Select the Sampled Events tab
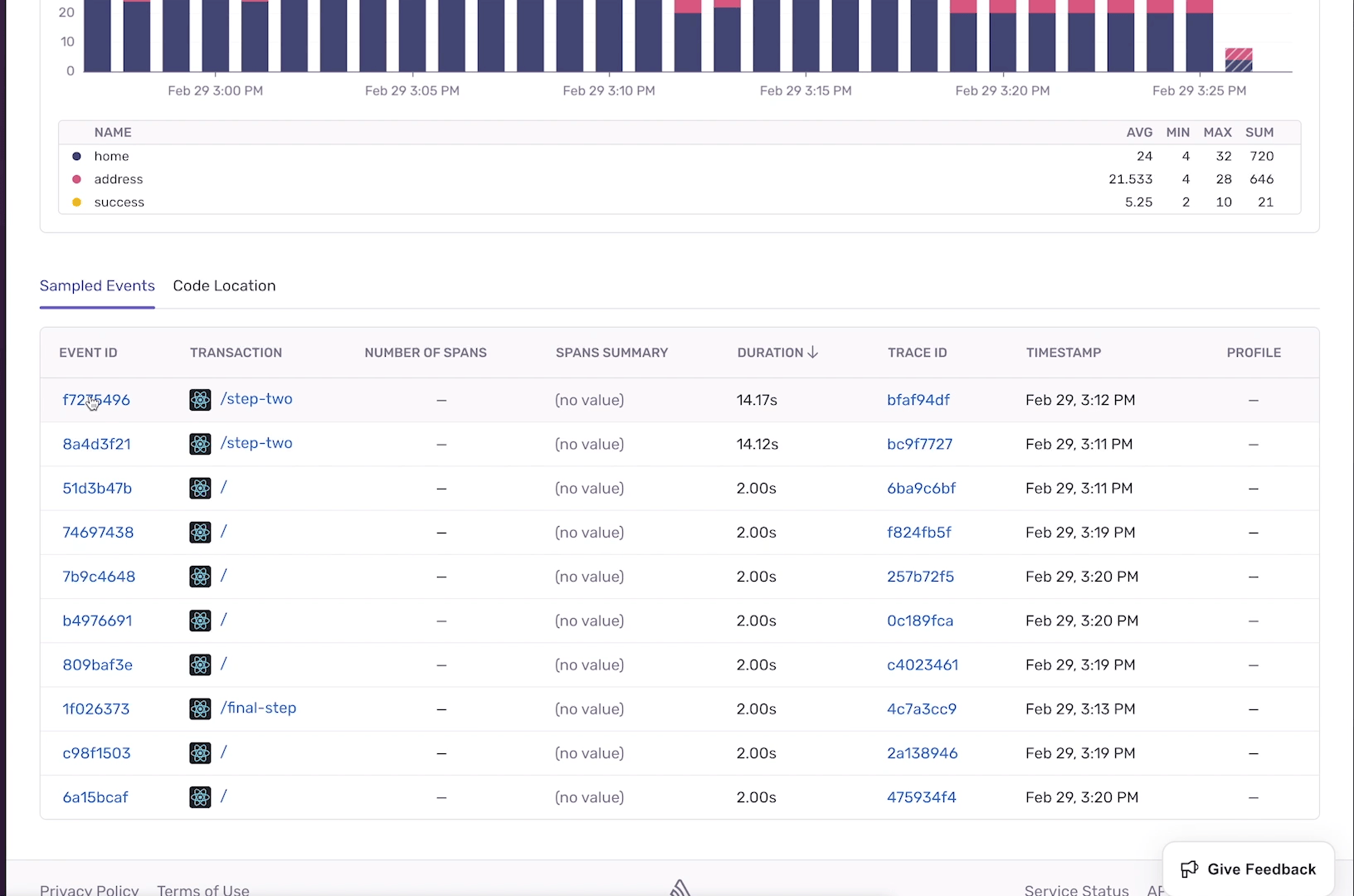 [97, 285]
